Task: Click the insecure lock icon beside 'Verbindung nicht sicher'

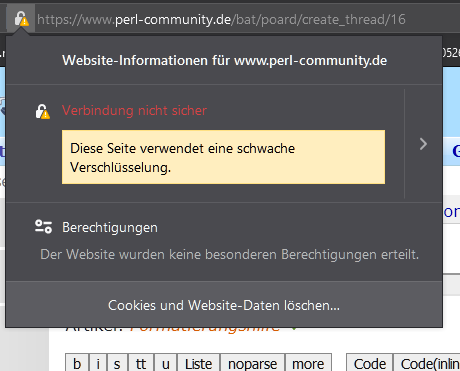Action: coord(43,112)
